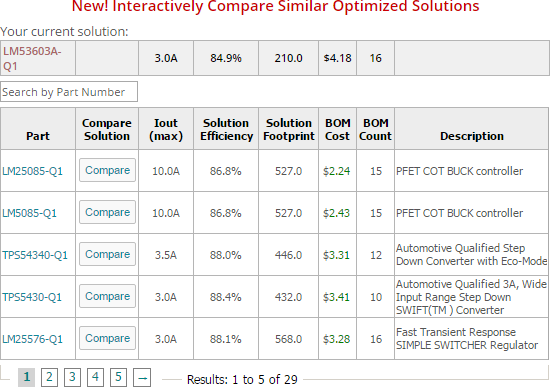Sort by Solution Efficiency column header
This screenshot has width=551, height=387.
226,129
